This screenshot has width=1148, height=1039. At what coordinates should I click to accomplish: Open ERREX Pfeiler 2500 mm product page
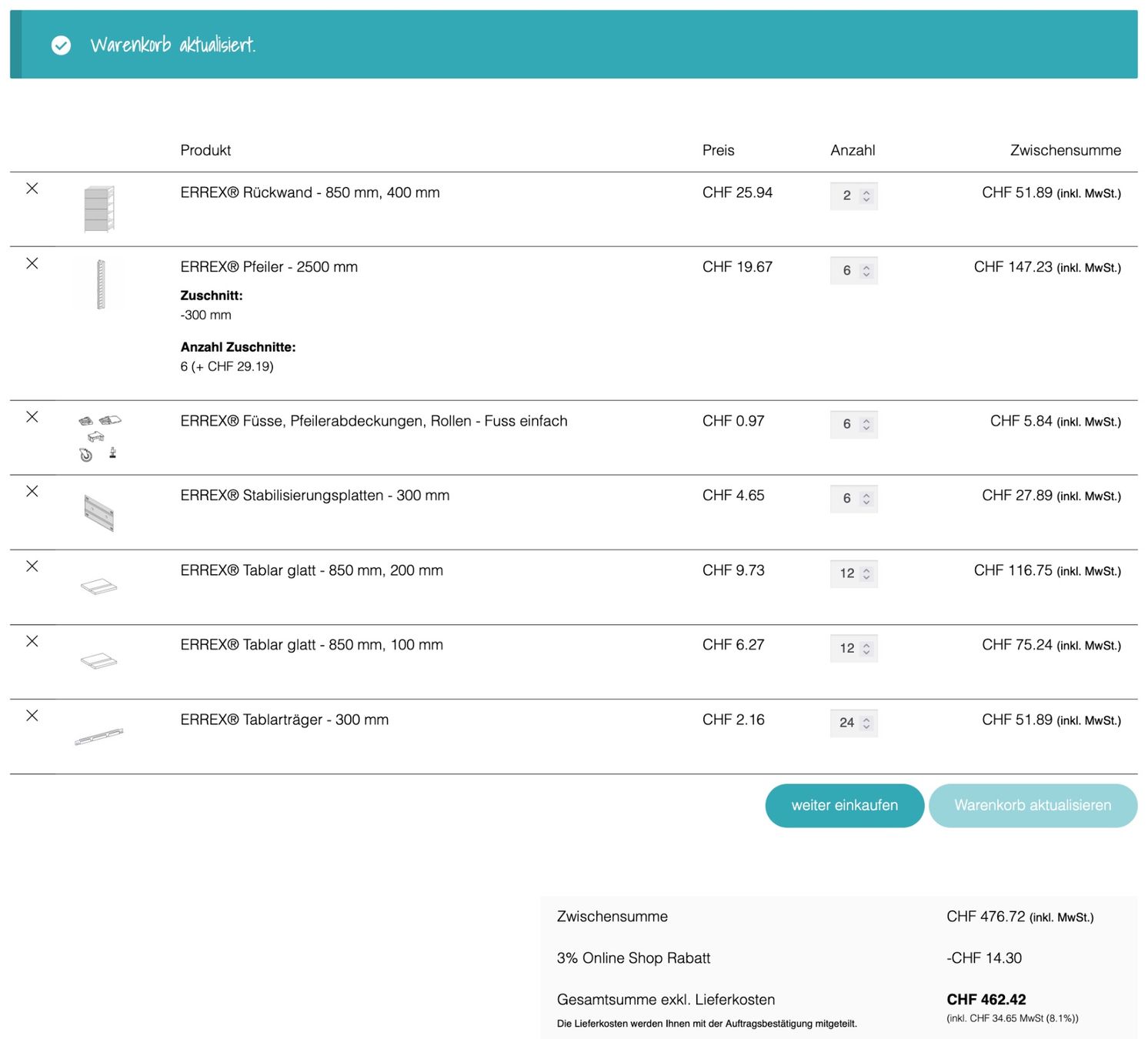pyautogui.click(x=269, y=267)
